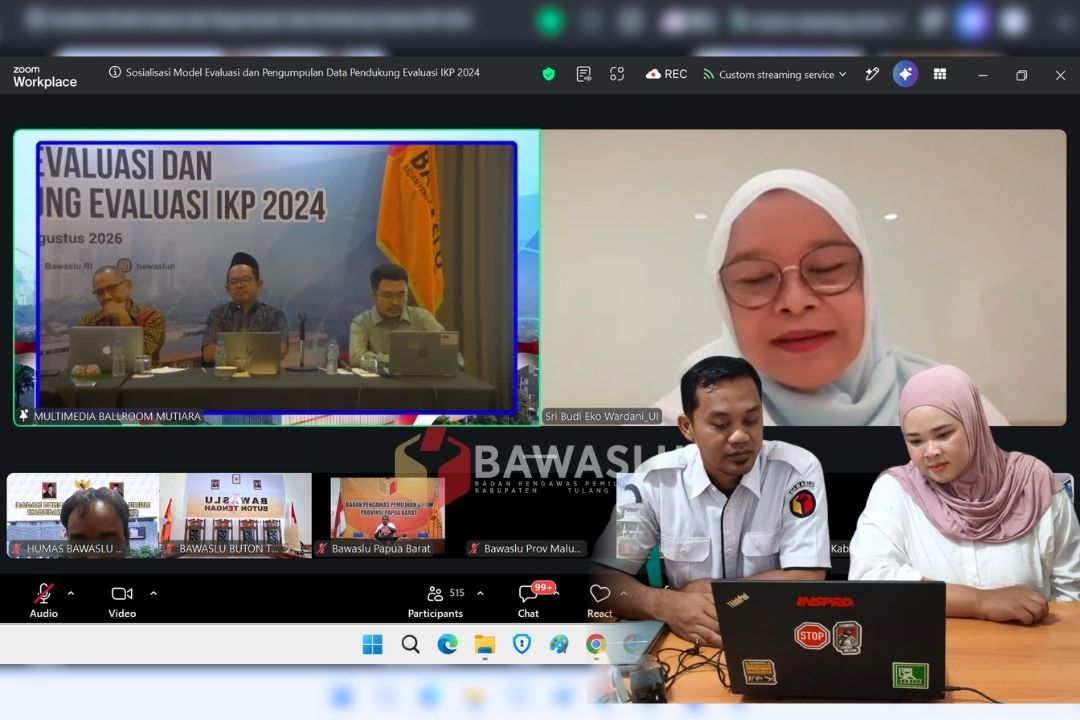1080x720 pixels.
Task: Click the 515 participants count
Action: (457, 593)
